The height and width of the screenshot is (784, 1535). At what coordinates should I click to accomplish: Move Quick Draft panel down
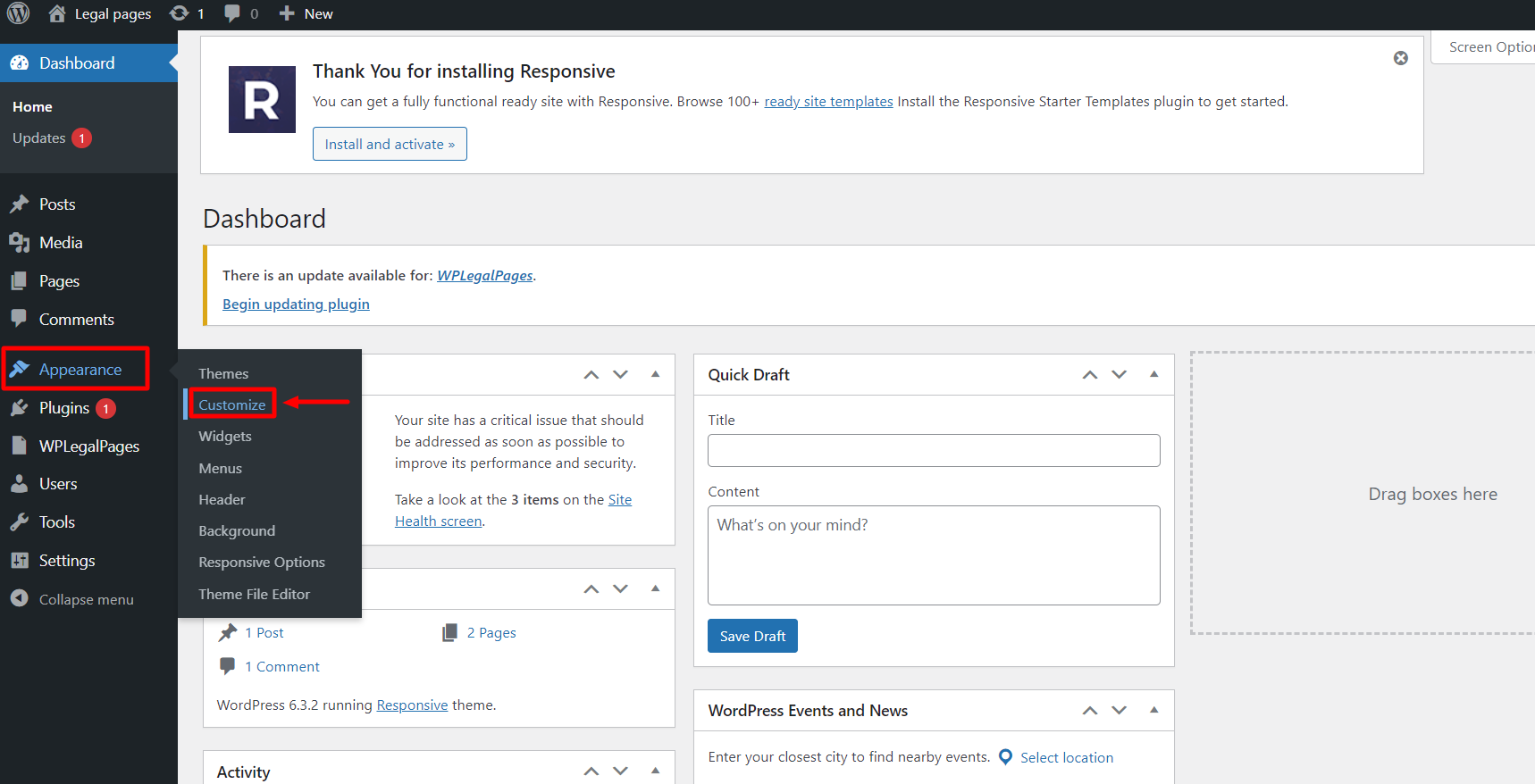point(1119,375)
